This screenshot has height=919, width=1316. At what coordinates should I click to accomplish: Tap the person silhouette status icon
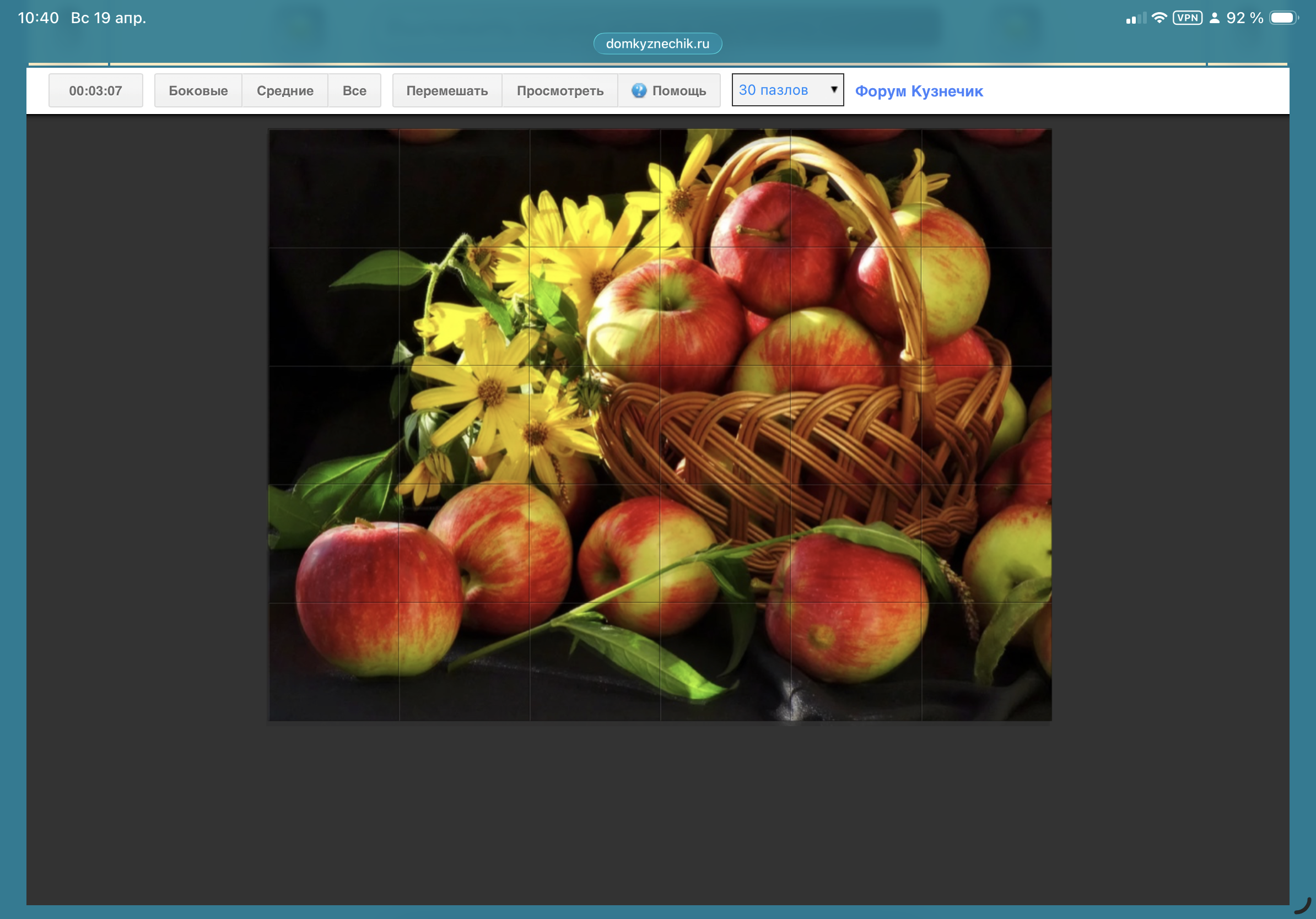pyautogui.click(x=1214, y=18)
